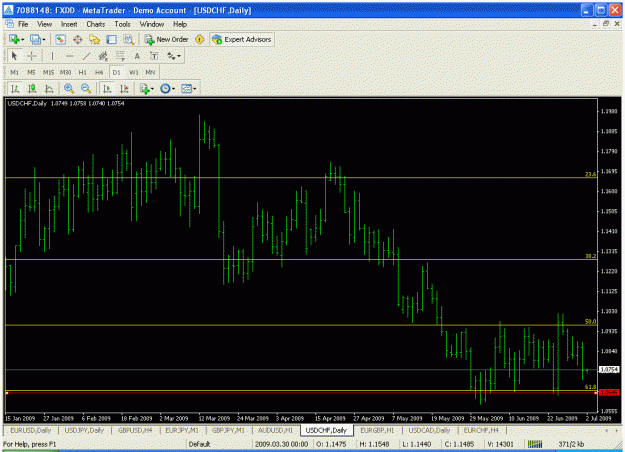The height and width of the screenshot is (452, 625).
Task: Click the connection status bars icon
Action: click(535, 444)
